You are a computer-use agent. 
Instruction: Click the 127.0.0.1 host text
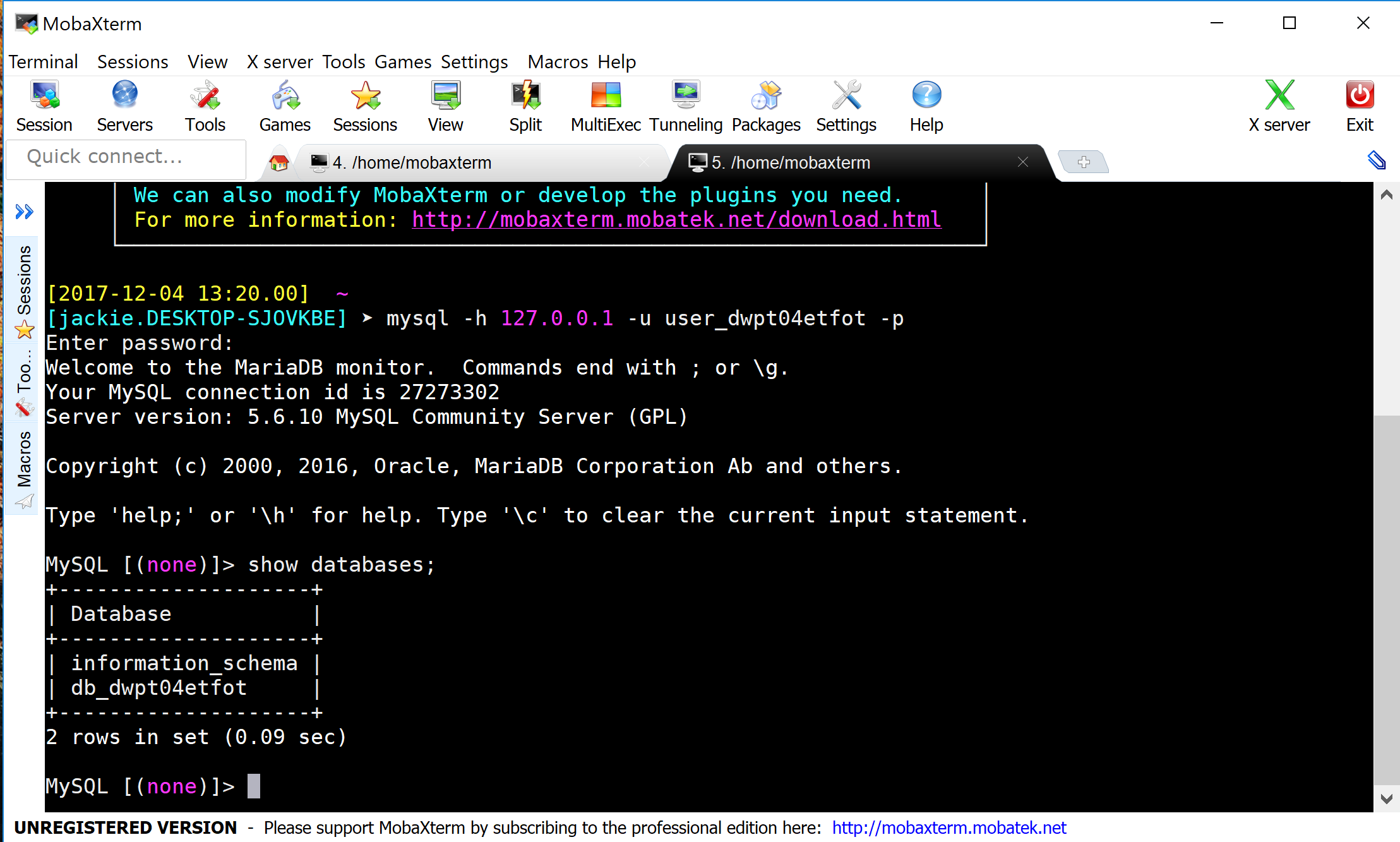(557, 318)
